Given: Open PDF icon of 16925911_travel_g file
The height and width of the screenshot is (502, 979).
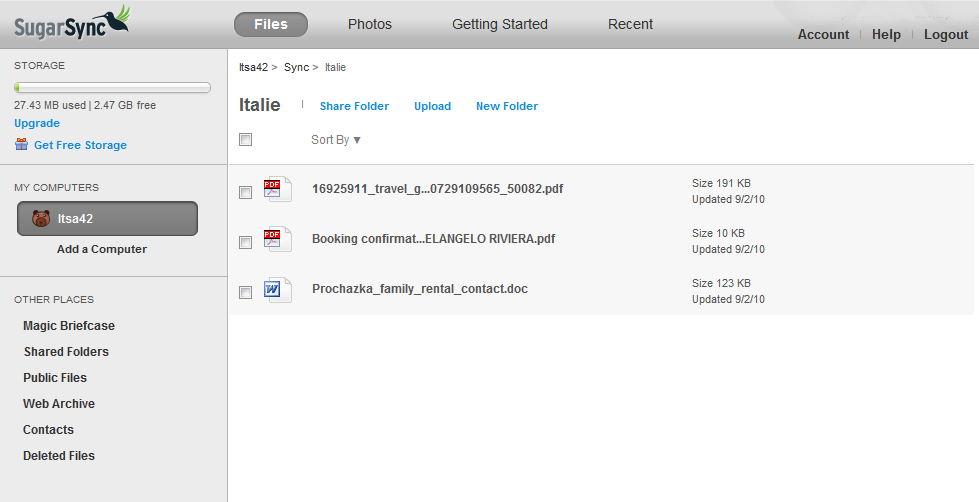Looking at the screenshot, I should pos(277,189).
